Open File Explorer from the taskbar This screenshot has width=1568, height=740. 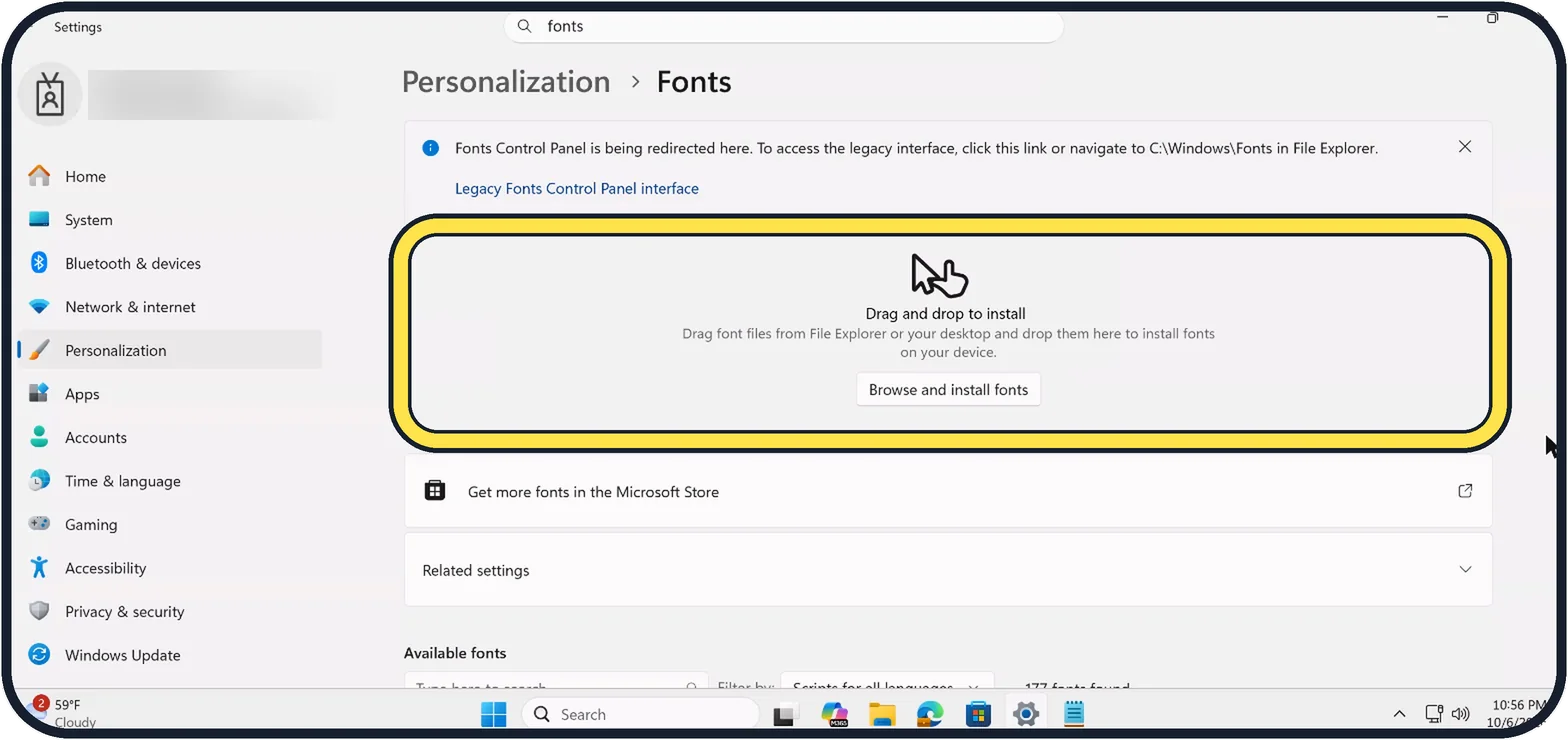(x=882, y=714)
